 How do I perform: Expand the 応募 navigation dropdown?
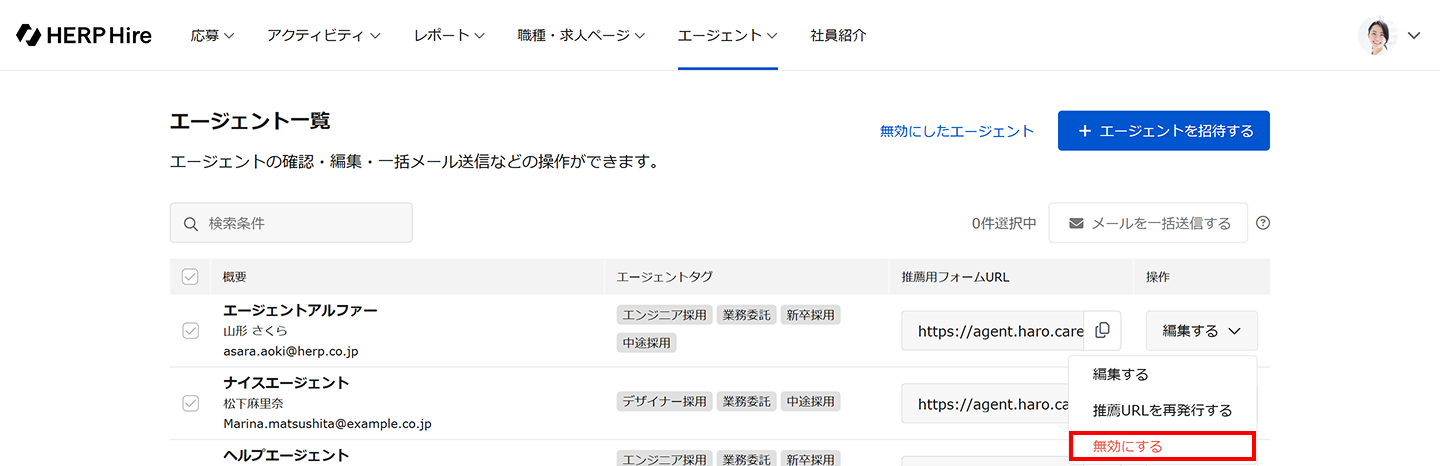coord(212,35)
